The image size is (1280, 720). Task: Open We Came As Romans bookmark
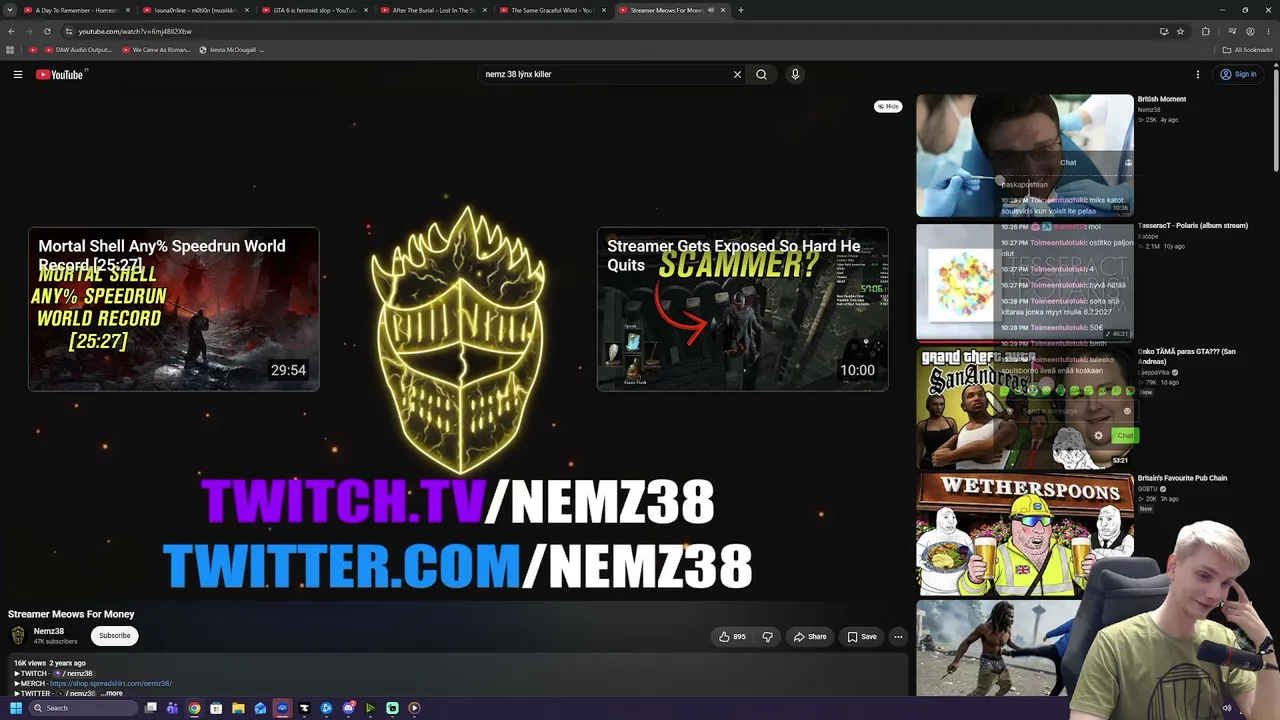click(x=156, y=49)
